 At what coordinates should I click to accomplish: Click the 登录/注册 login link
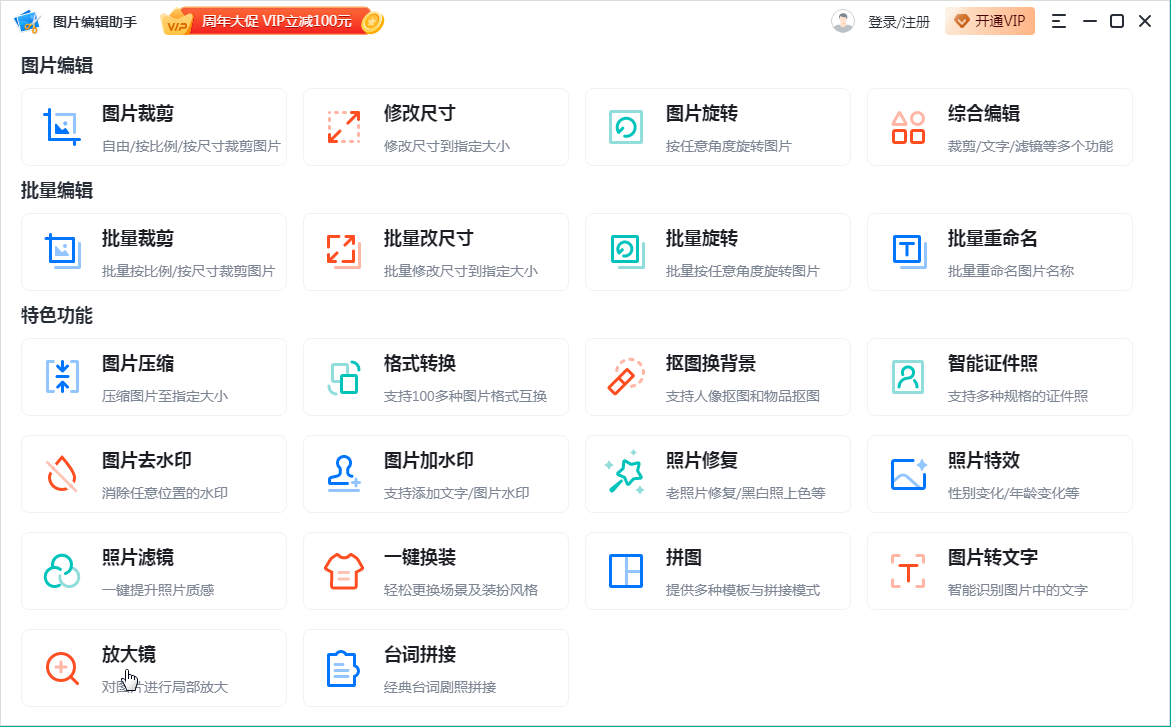pyautogui.click(x=898, y=22)
